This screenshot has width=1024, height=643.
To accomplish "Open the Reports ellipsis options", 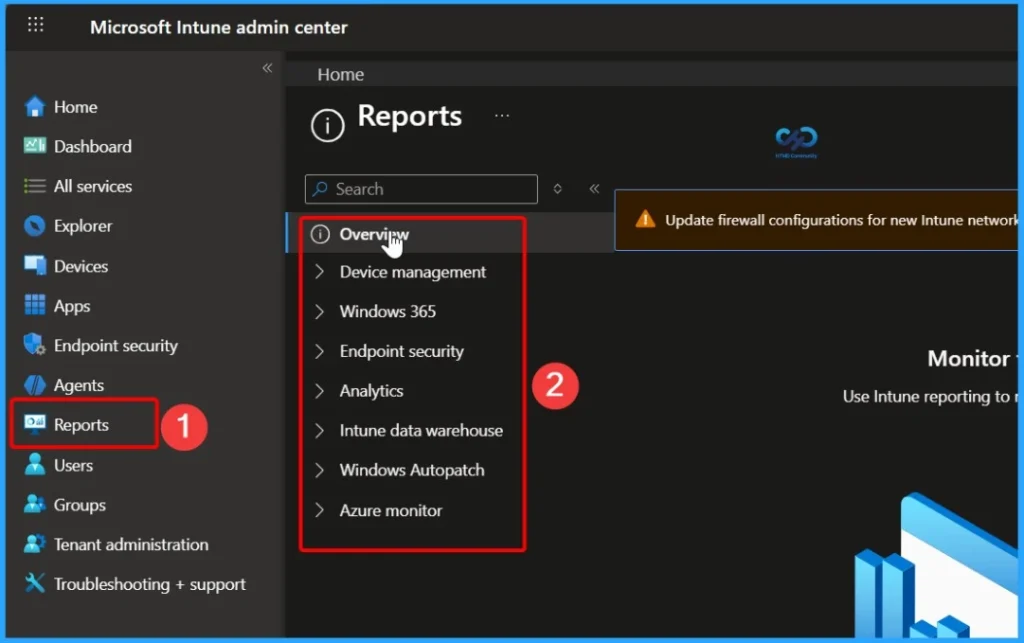I will (502, 115).
